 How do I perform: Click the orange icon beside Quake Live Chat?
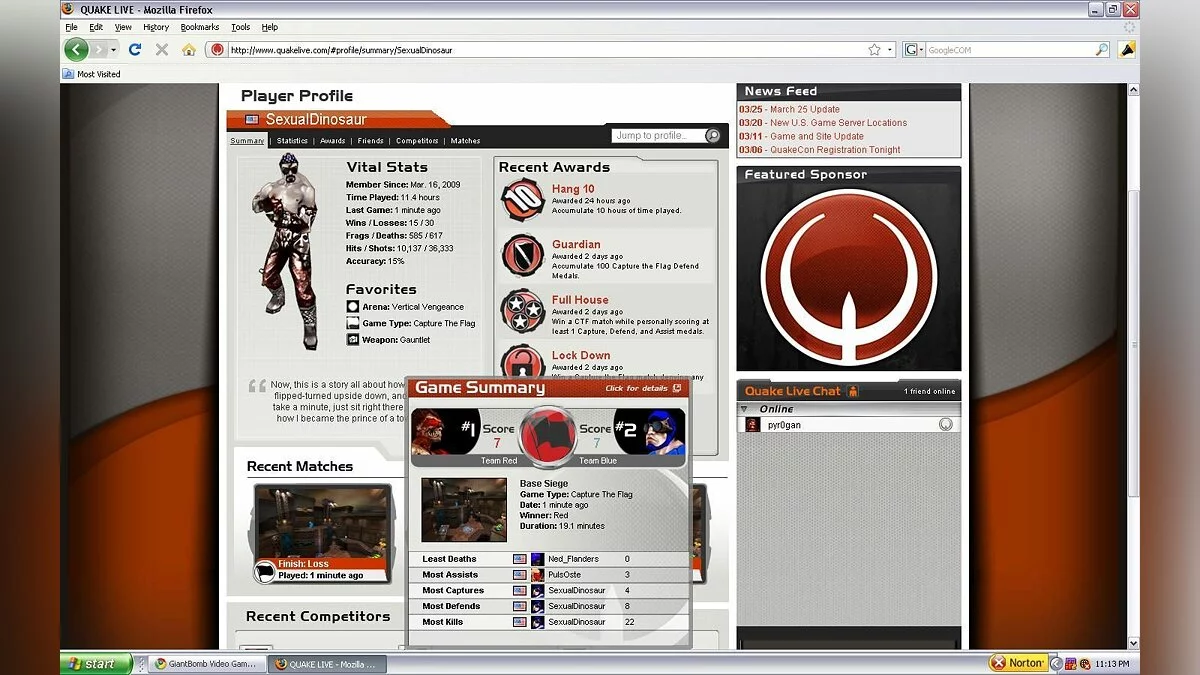point(853,391)
